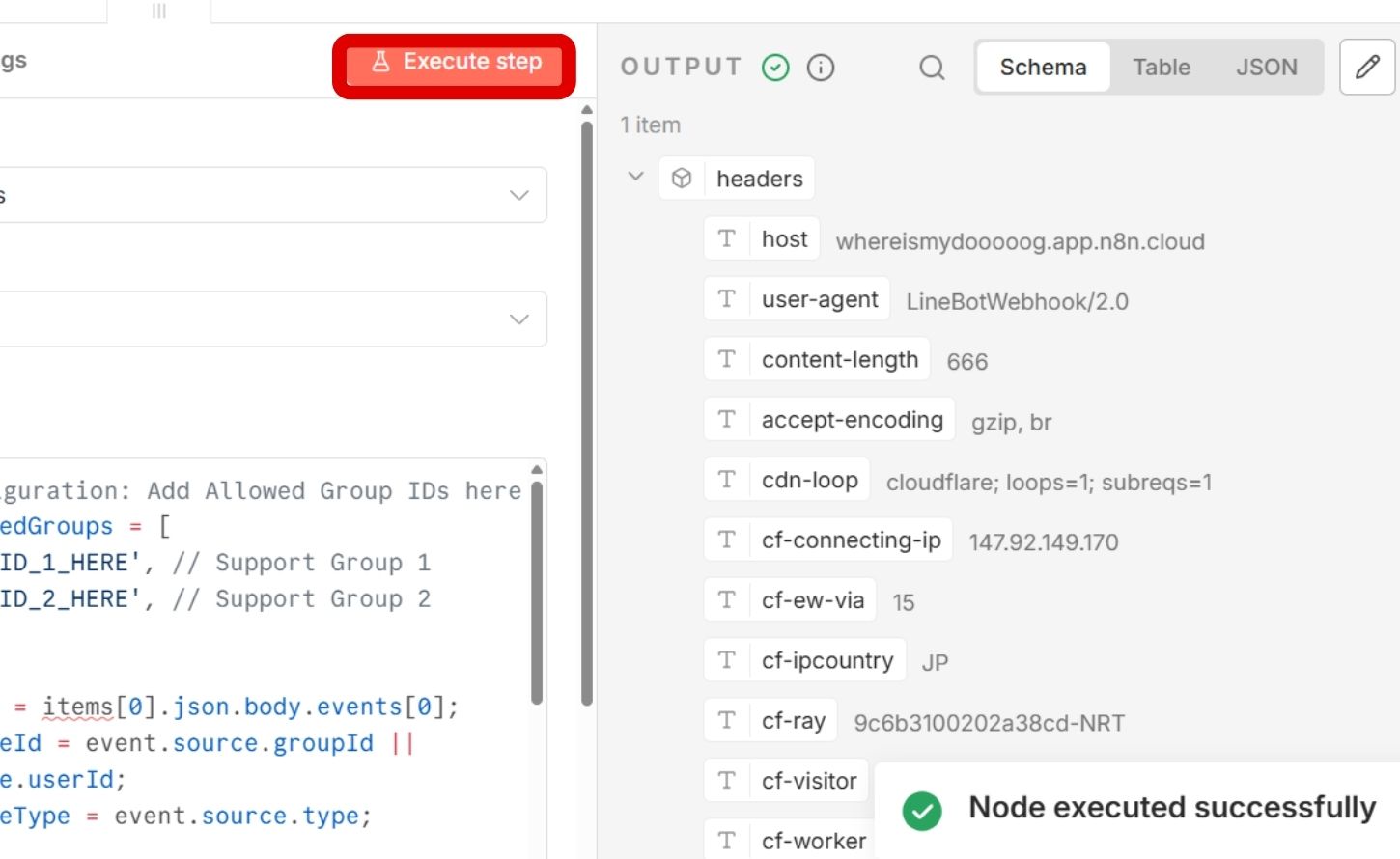The width and height of the screenshot is (1400, 859).
Task: Click the green output success checkmark icon
Action: tap(775, 68)
